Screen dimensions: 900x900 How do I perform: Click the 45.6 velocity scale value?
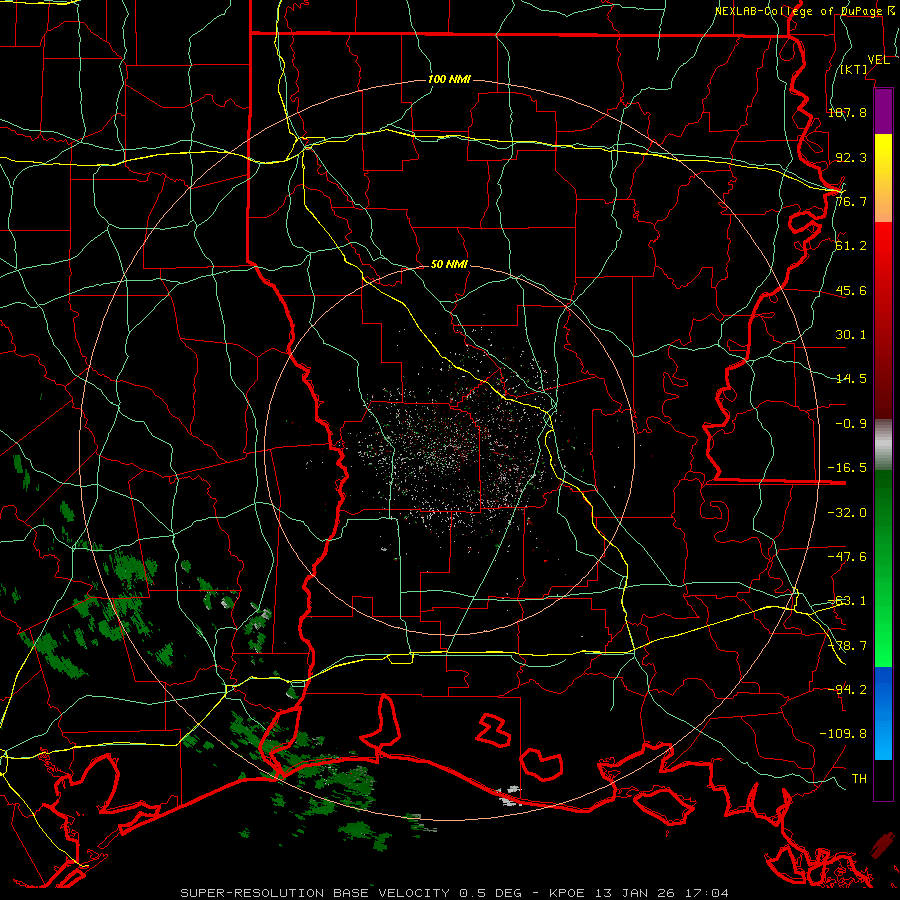pyautogui.click(x=851, y=290)
